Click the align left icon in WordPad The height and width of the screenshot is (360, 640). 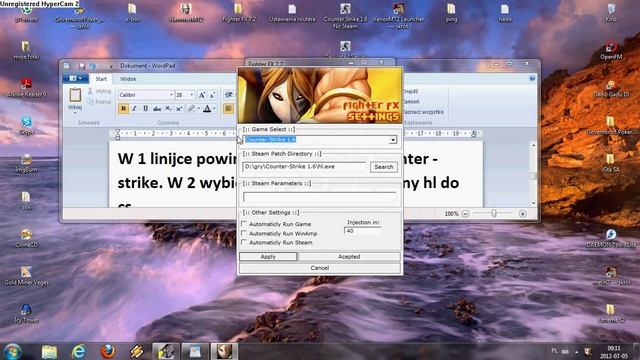tap(229, 109)
